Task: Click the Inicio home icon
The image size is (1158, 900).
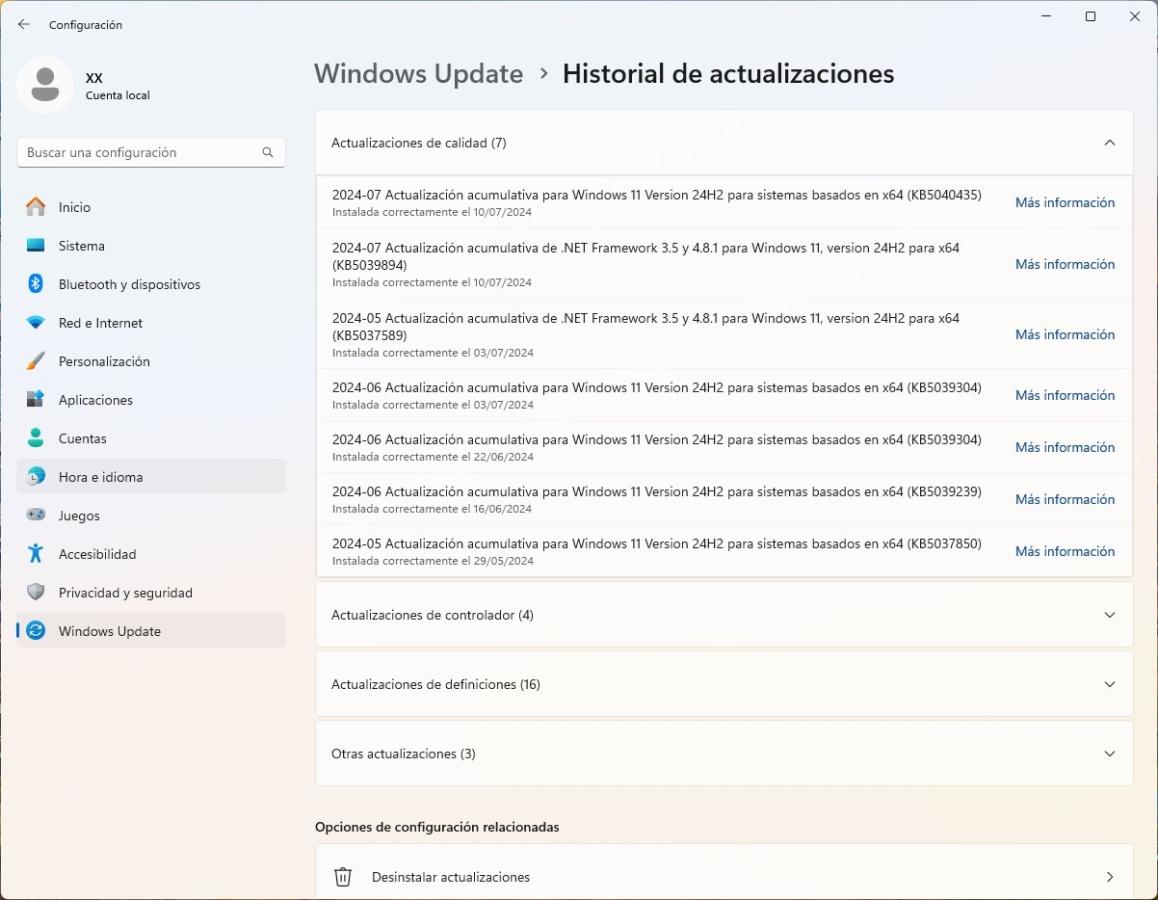Action: (35, 207)
